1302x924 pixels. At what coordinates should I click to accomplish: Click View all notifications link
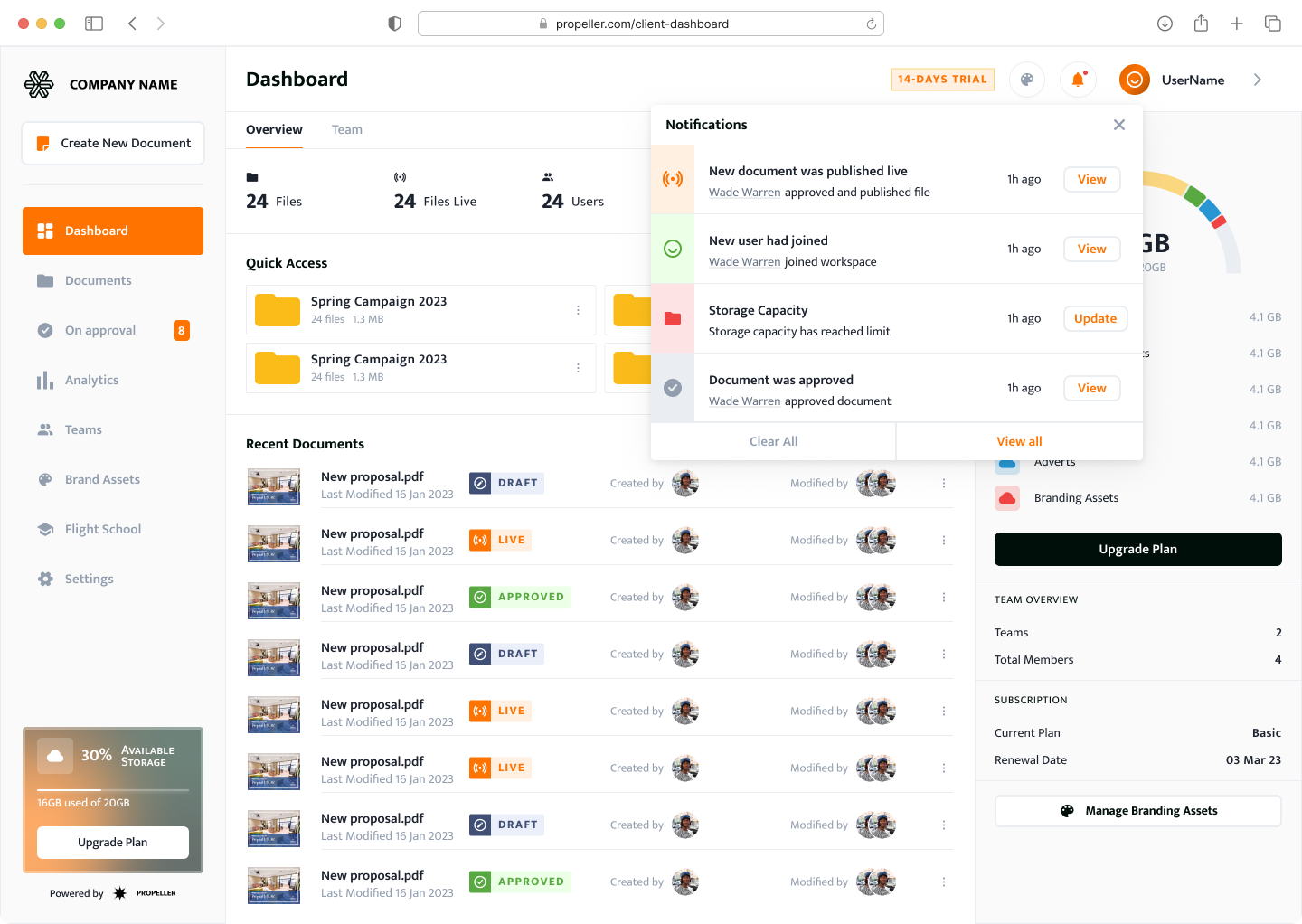1019,441
